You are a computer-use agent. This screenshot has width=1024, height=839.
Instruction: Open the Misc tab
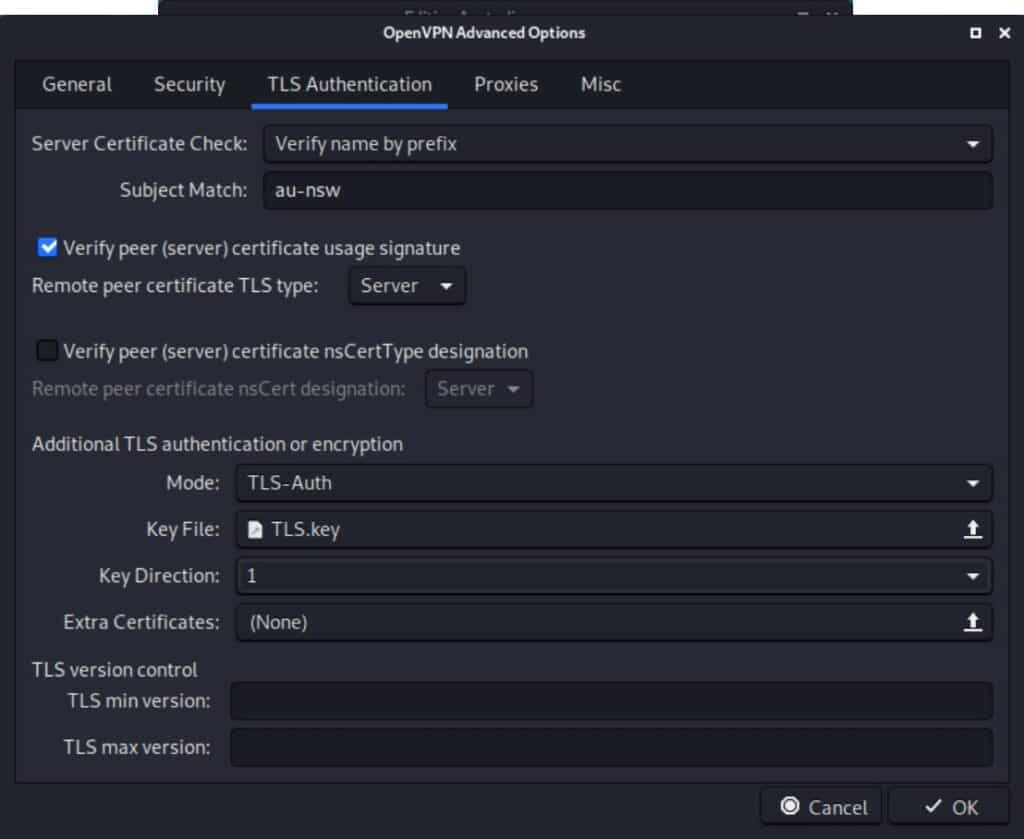click(601, 84)
